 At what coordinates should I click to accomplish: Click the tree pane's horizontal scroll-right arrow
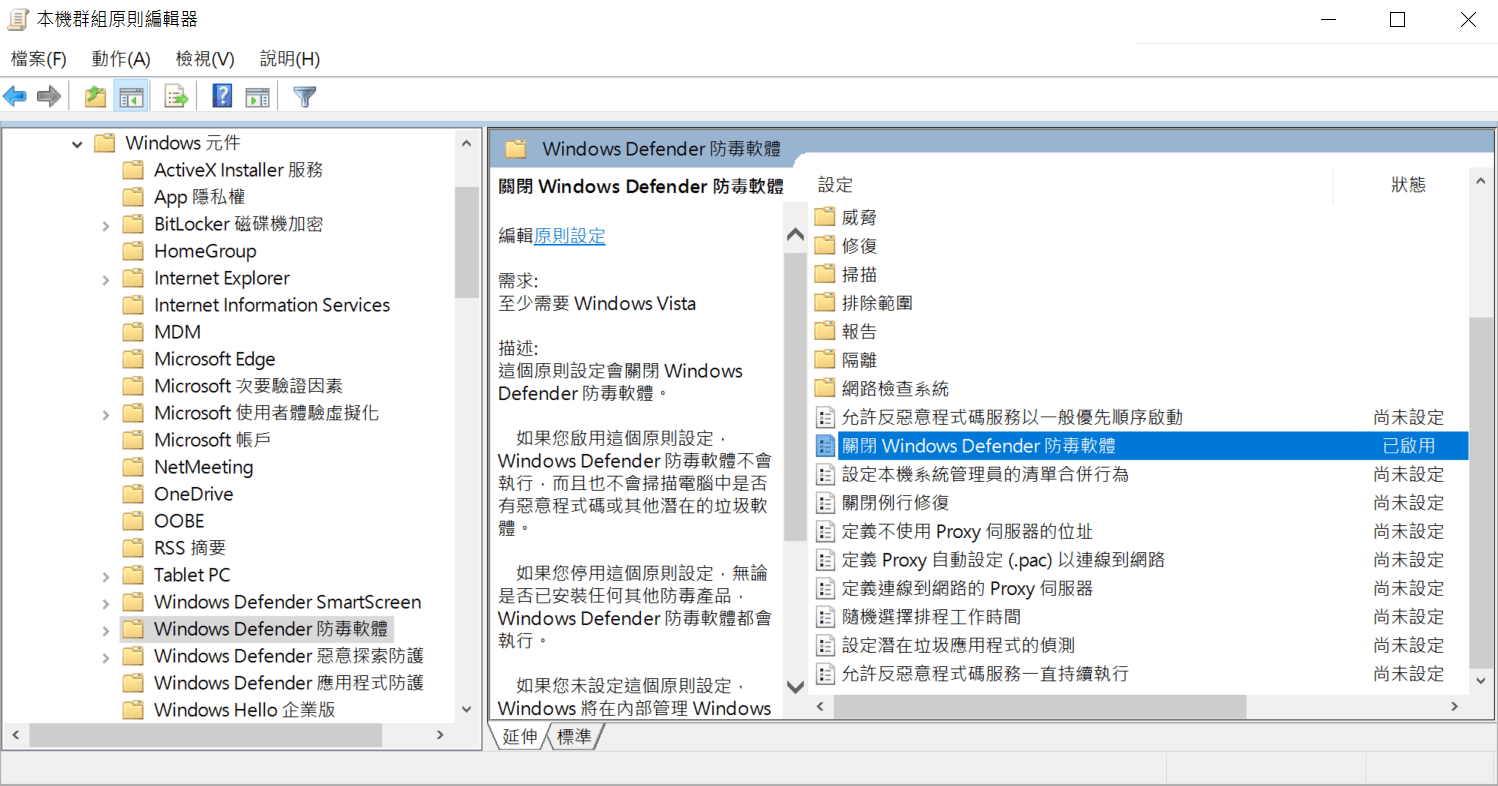pos(440,735)
